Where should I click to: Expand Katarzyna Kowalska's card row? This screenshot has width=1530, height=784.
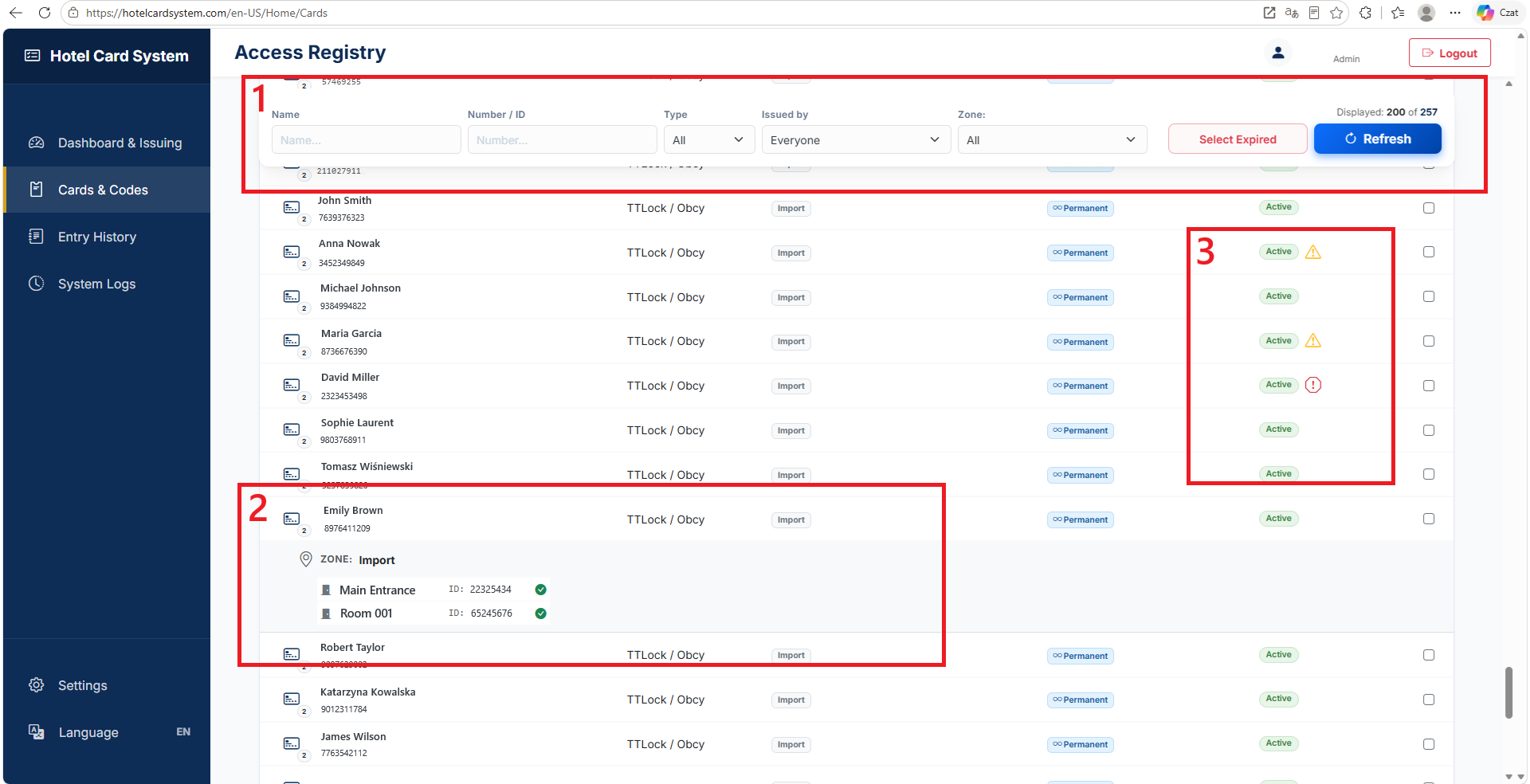(x=857, y=700)
